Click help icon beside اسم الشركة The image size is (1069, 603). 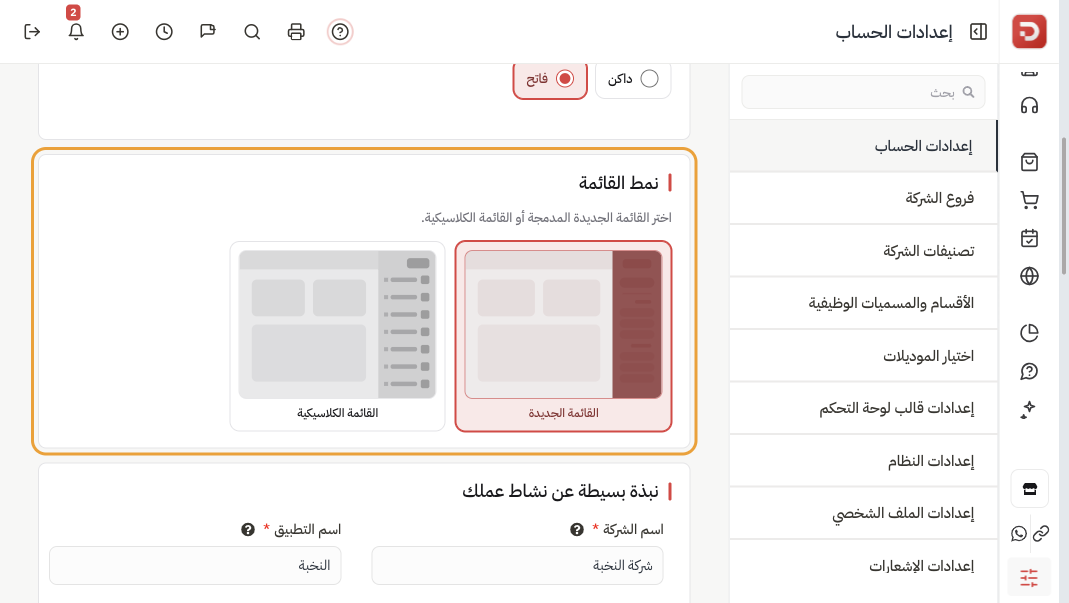tap(577, 529)
